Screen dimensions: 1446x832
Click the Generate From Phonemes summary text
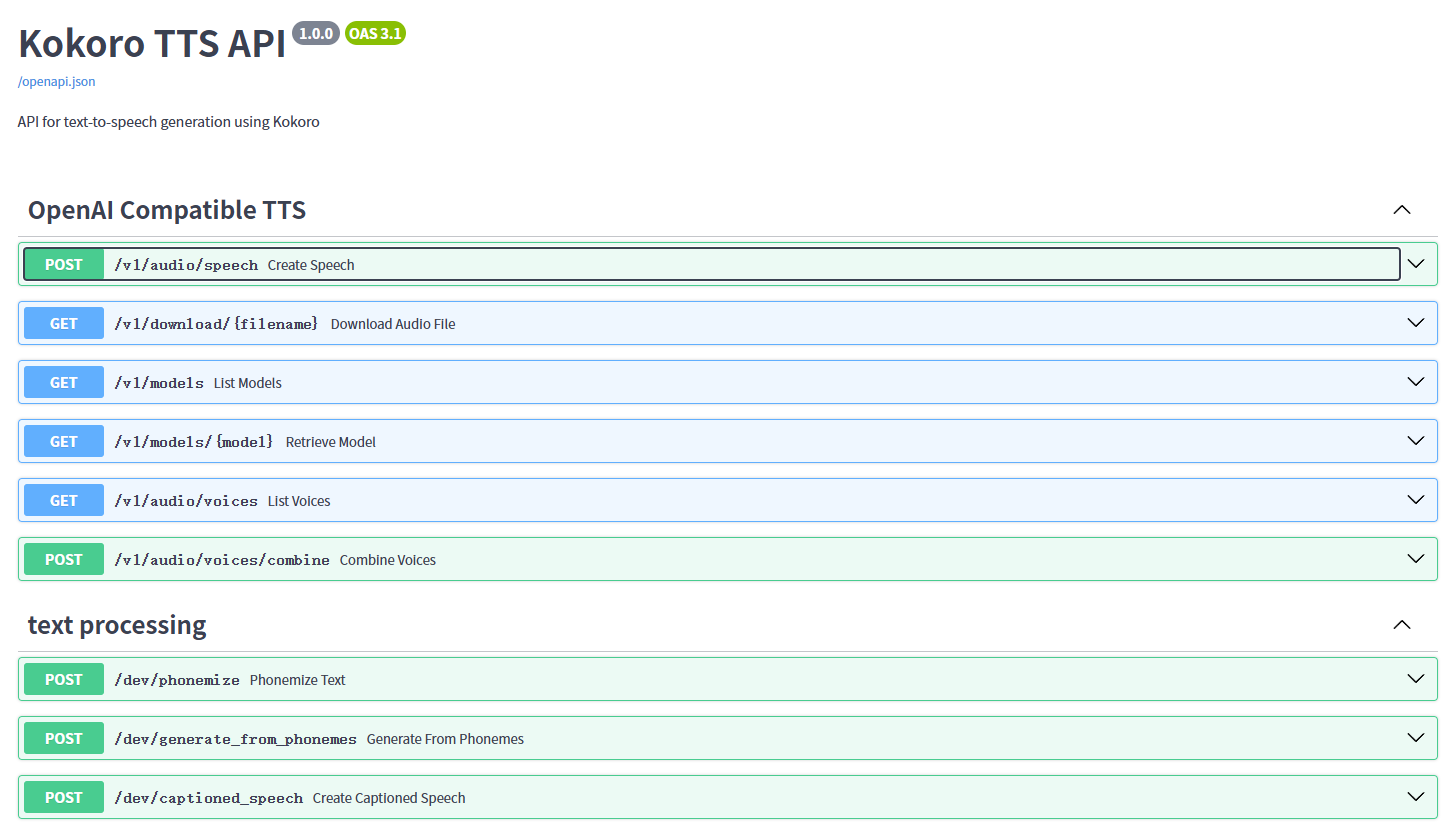[x=445, y=739]
